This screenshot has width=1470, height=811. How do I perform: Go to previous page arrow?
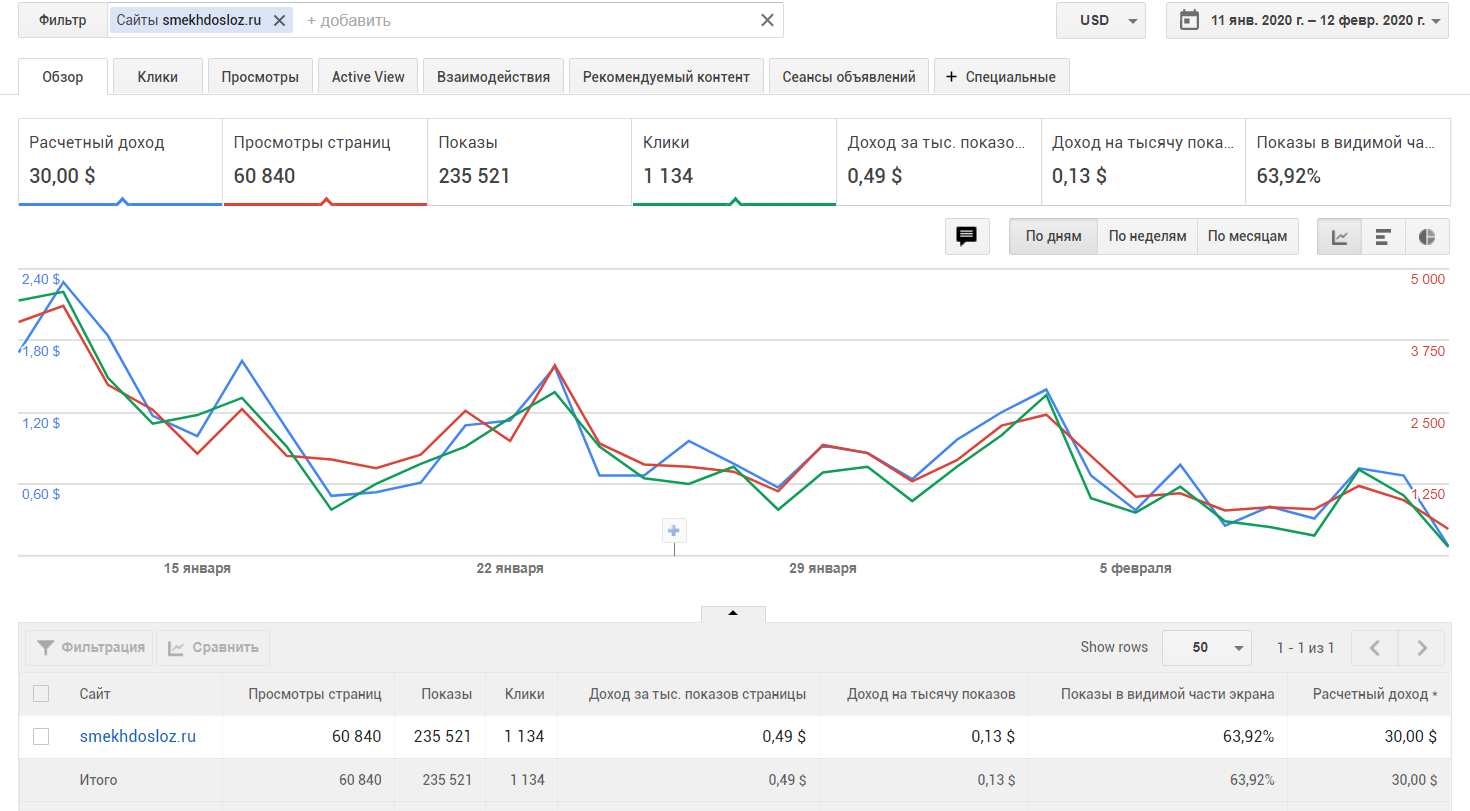click(1375, 648)
